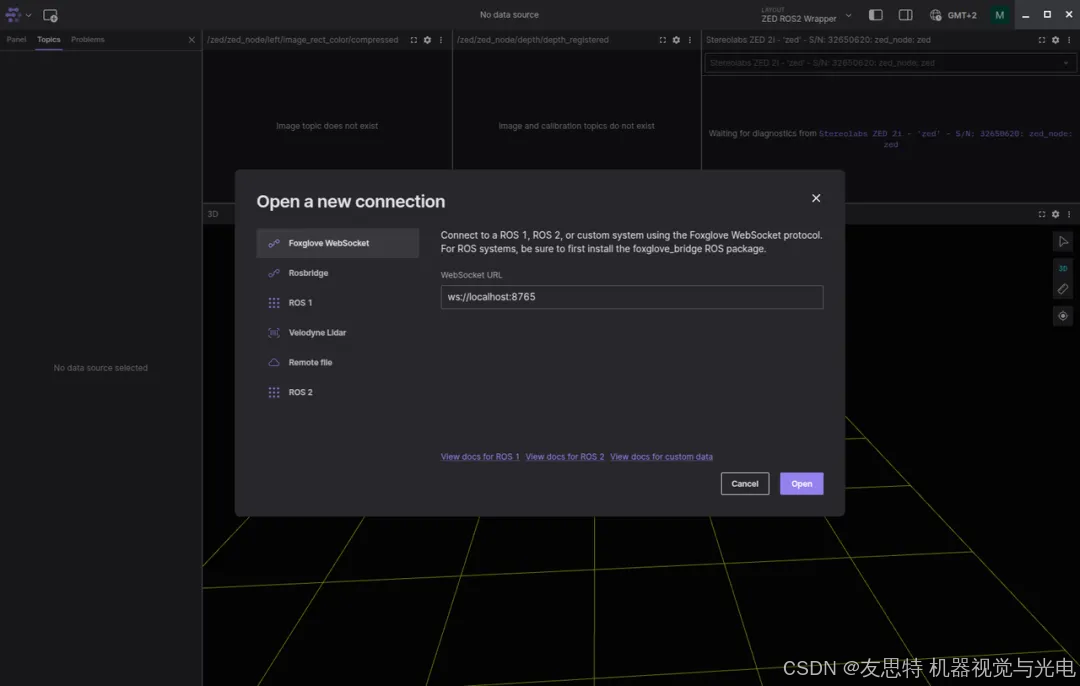Close the left sidebar with its X
This screenshot has width=1080, height=686.
coord(191,40)
